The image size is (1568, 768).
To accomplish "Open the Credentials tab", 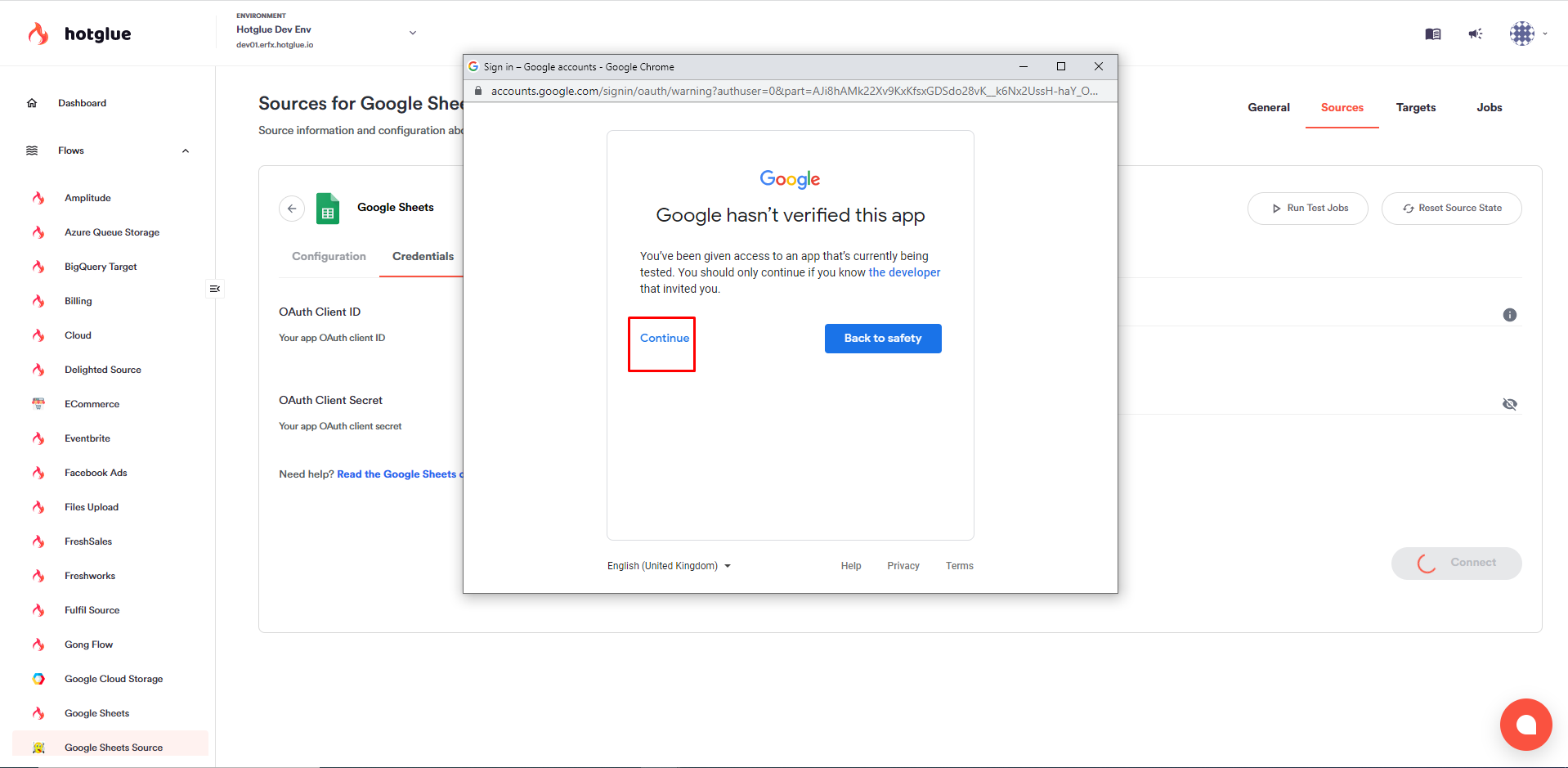I will click(x=423, y=256).
